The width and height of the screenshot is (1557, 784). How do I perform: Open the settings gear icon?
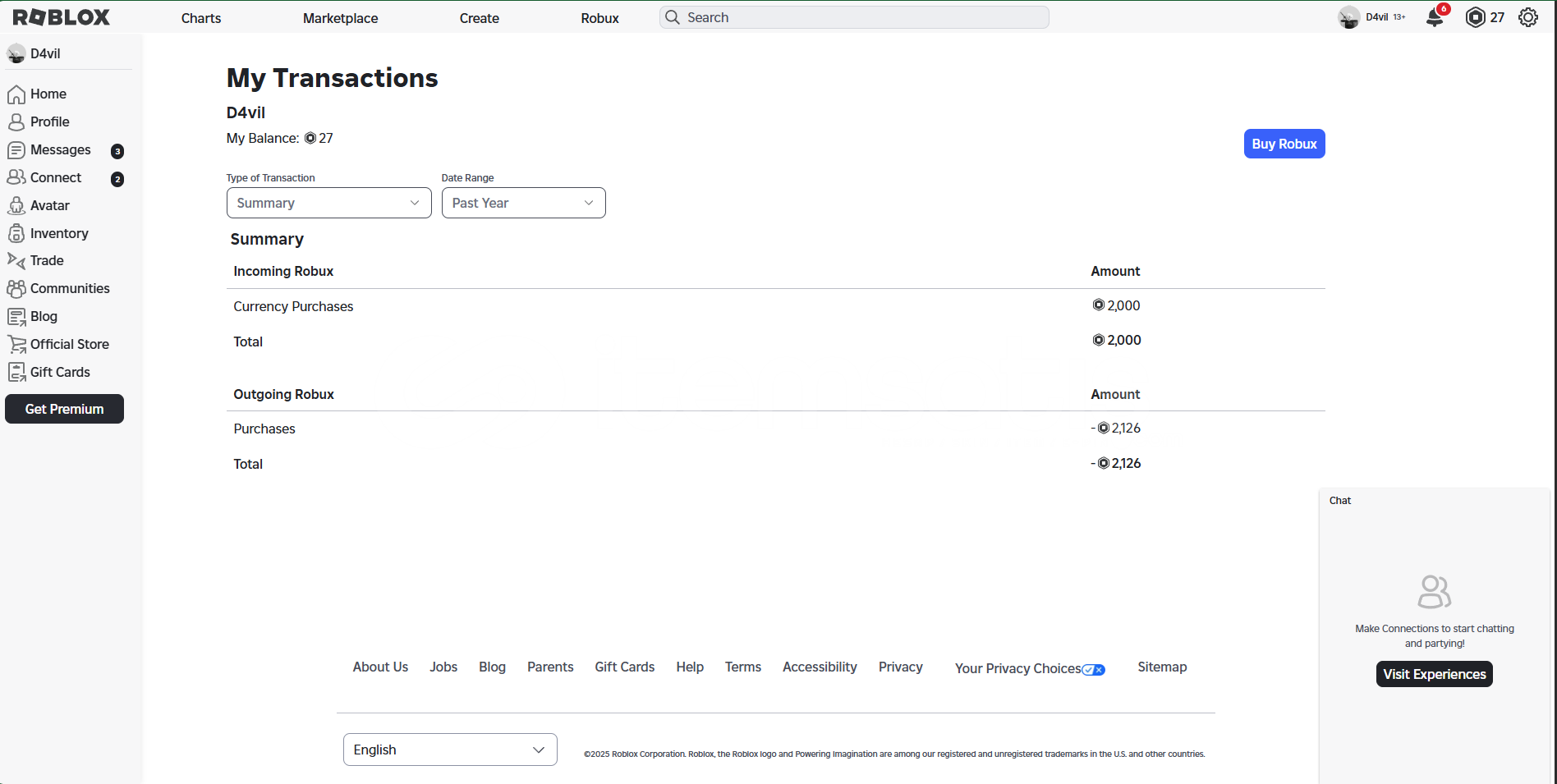click(x=1527, y=17)
